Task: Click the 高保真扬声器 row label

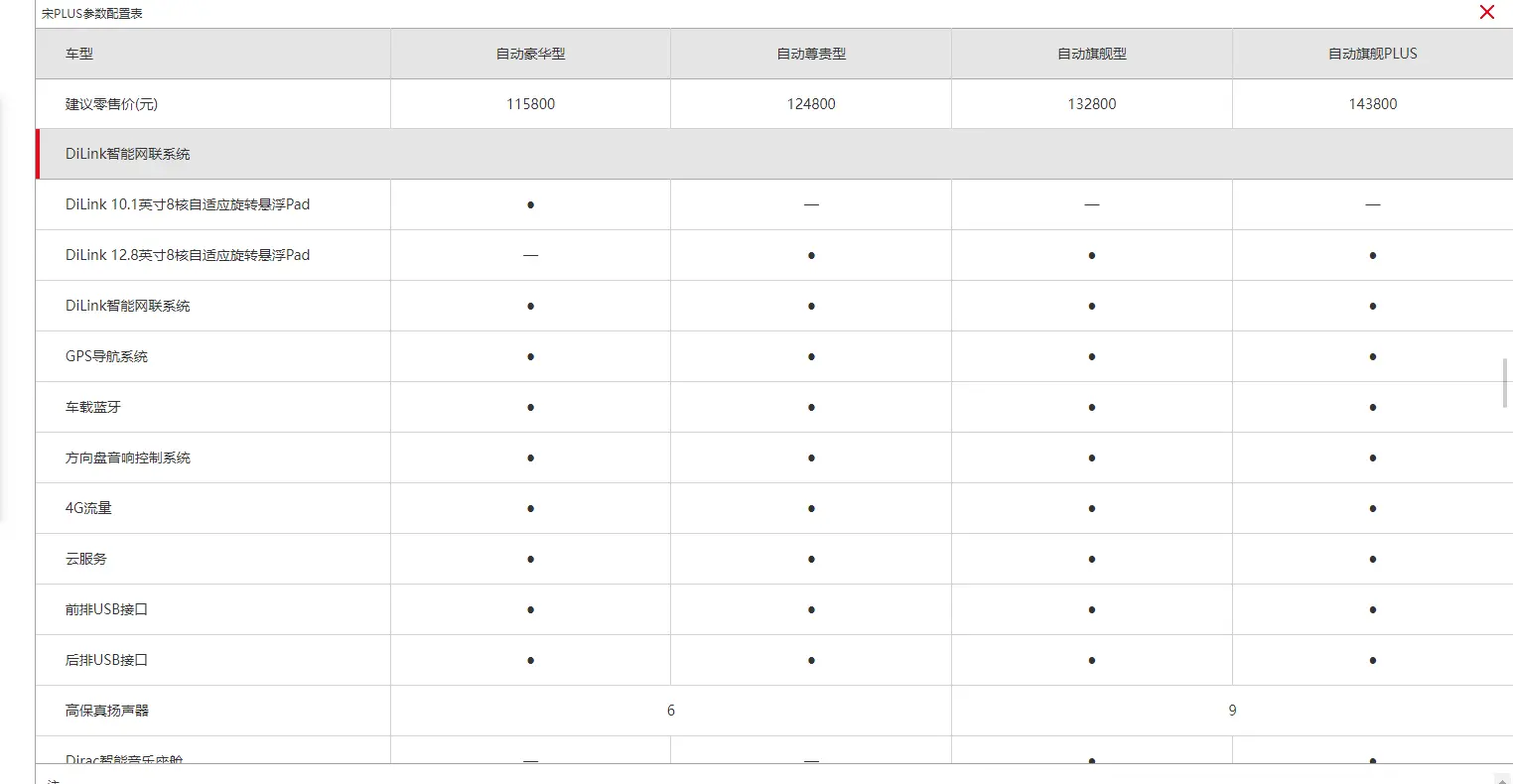Action: pyautogui.click(x=107, y=711)
